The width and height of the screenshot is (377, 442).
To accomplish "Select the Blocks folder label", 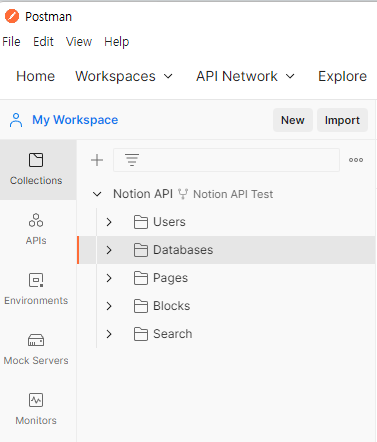I will (172, 306).
